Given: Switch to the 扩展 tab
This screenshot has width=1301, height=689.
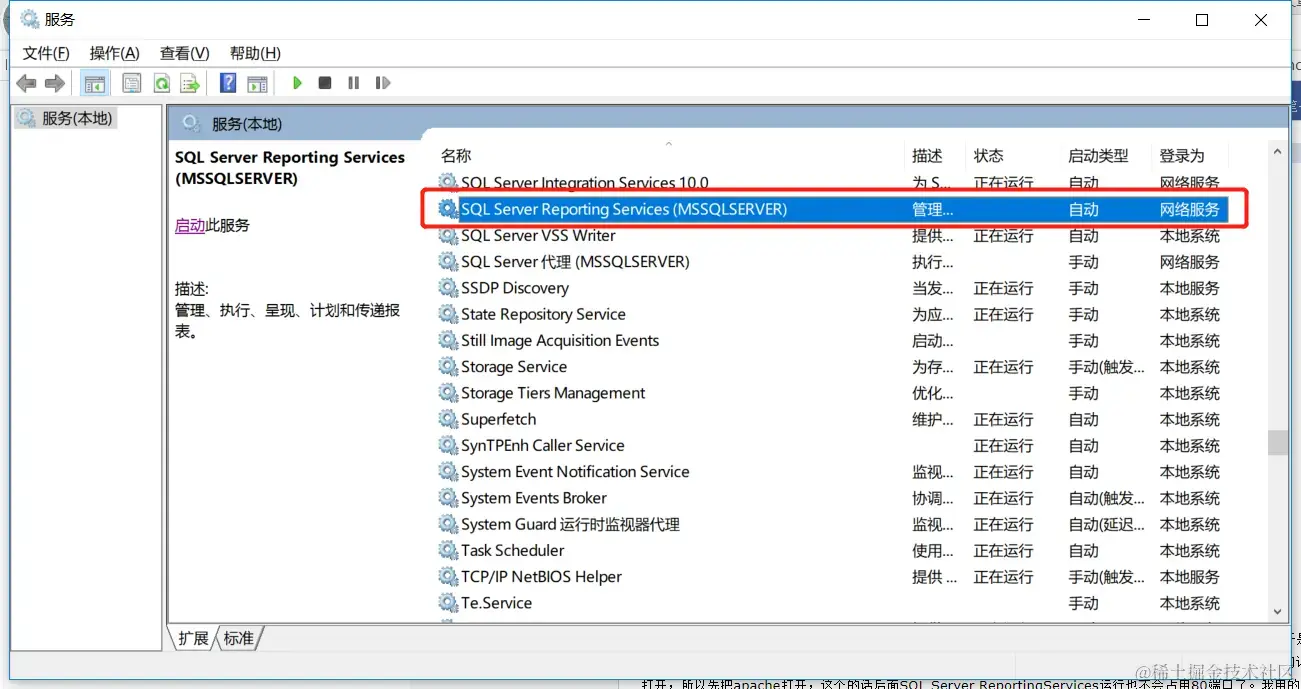Looking at the screenshot, I should [193, 638].
